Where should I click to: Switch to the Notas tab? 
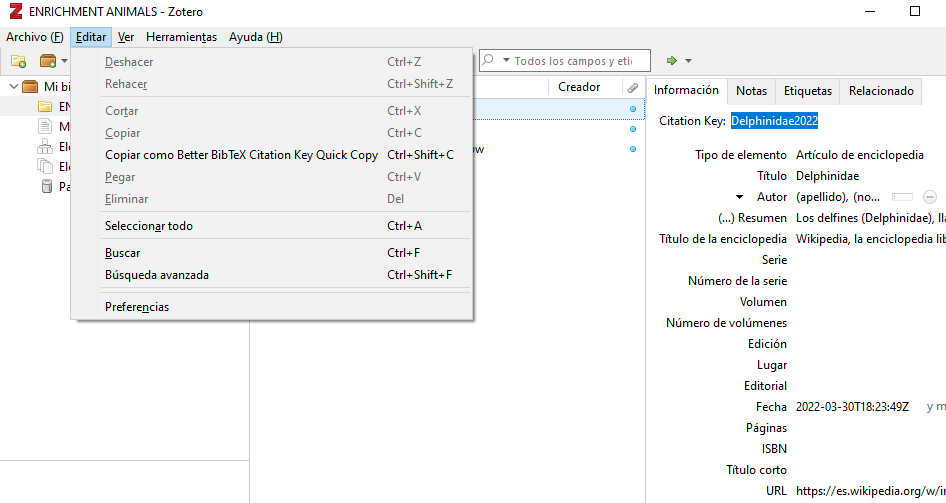751,91
